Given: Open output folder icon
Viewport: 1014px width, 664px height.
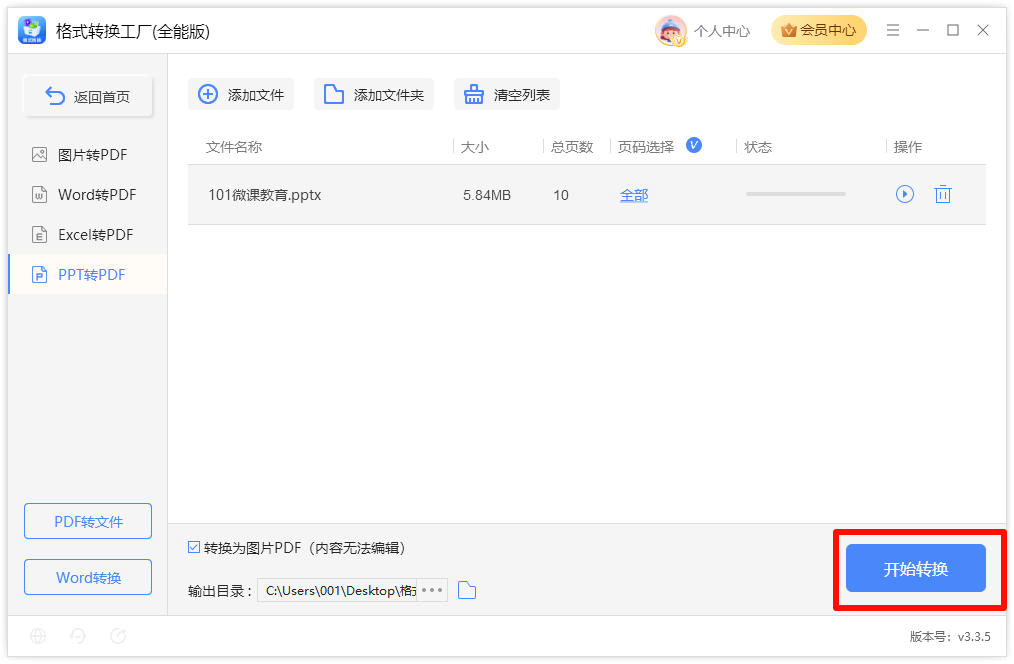Looking at the screenshot, I should coord(467,590).
